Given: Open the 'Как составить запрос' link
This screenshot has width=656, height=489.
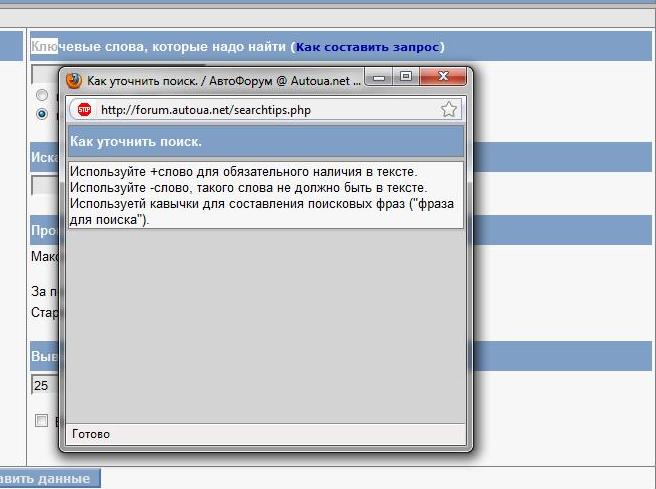Looking at the screenshot, I should [368, 47].
